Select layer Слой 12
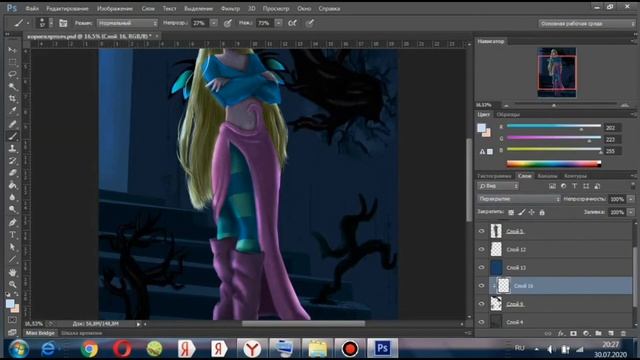The width and height of the screenshot is (640, 360). [554, 249]
